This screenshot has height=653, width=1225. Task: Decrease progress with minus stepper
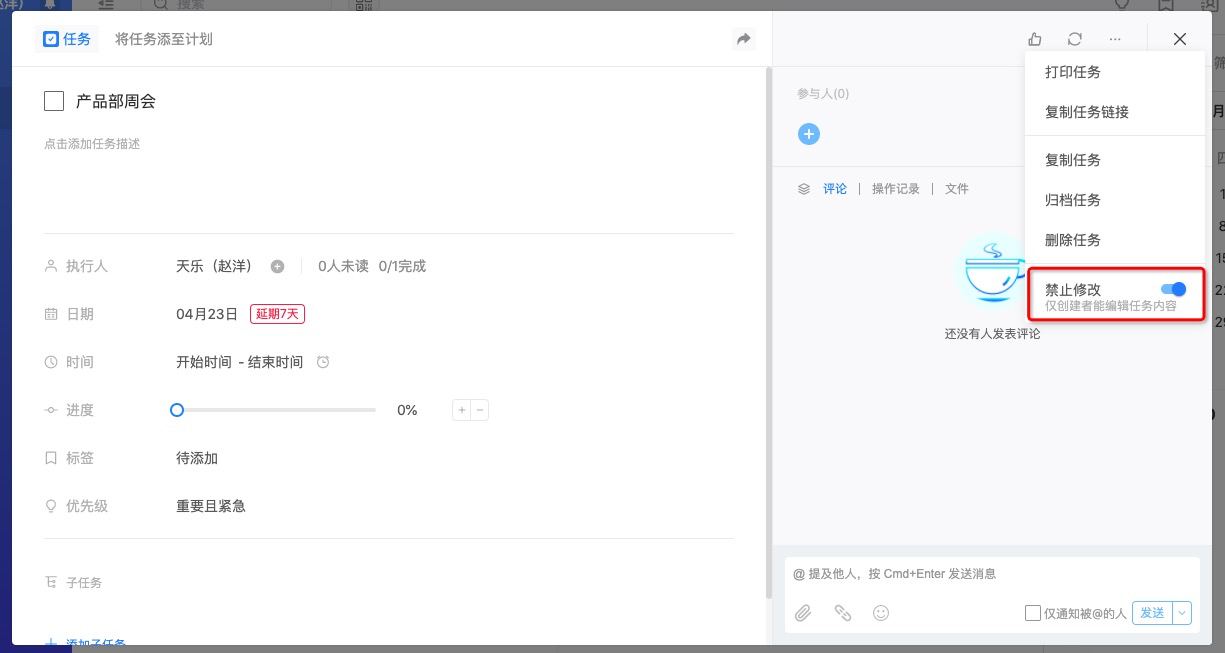[x=480, y=410]
